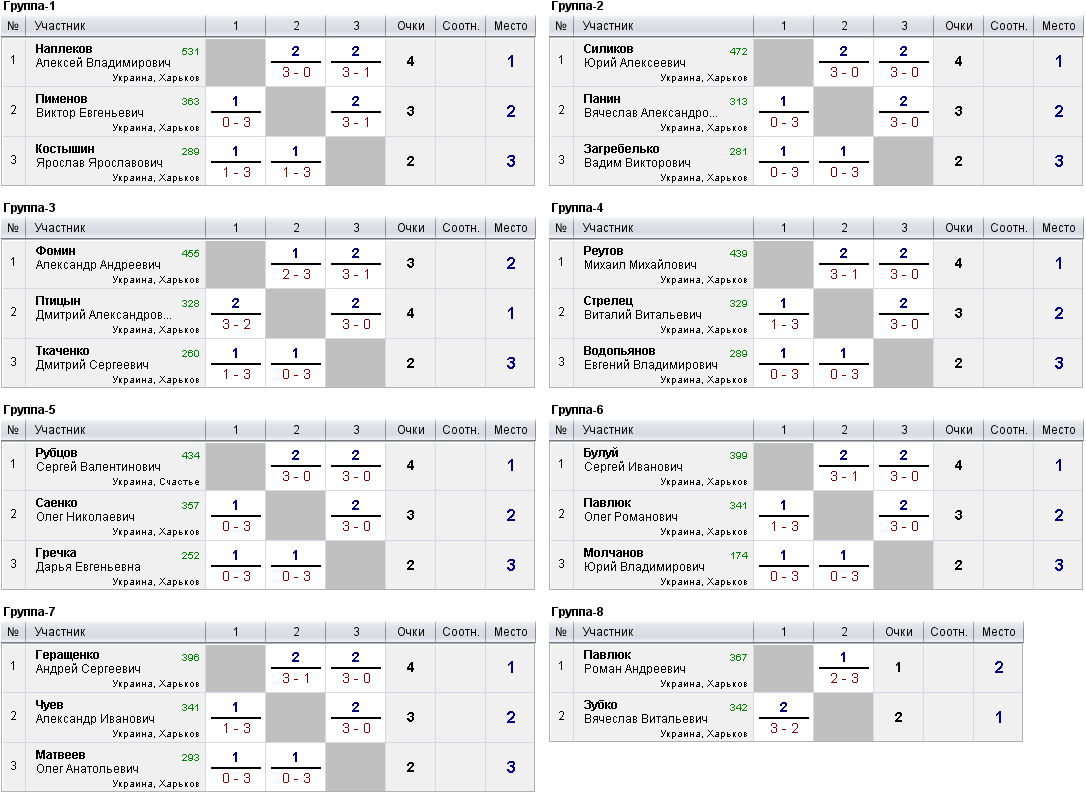Select player Силиков Юрий Алексеевич

634,56
